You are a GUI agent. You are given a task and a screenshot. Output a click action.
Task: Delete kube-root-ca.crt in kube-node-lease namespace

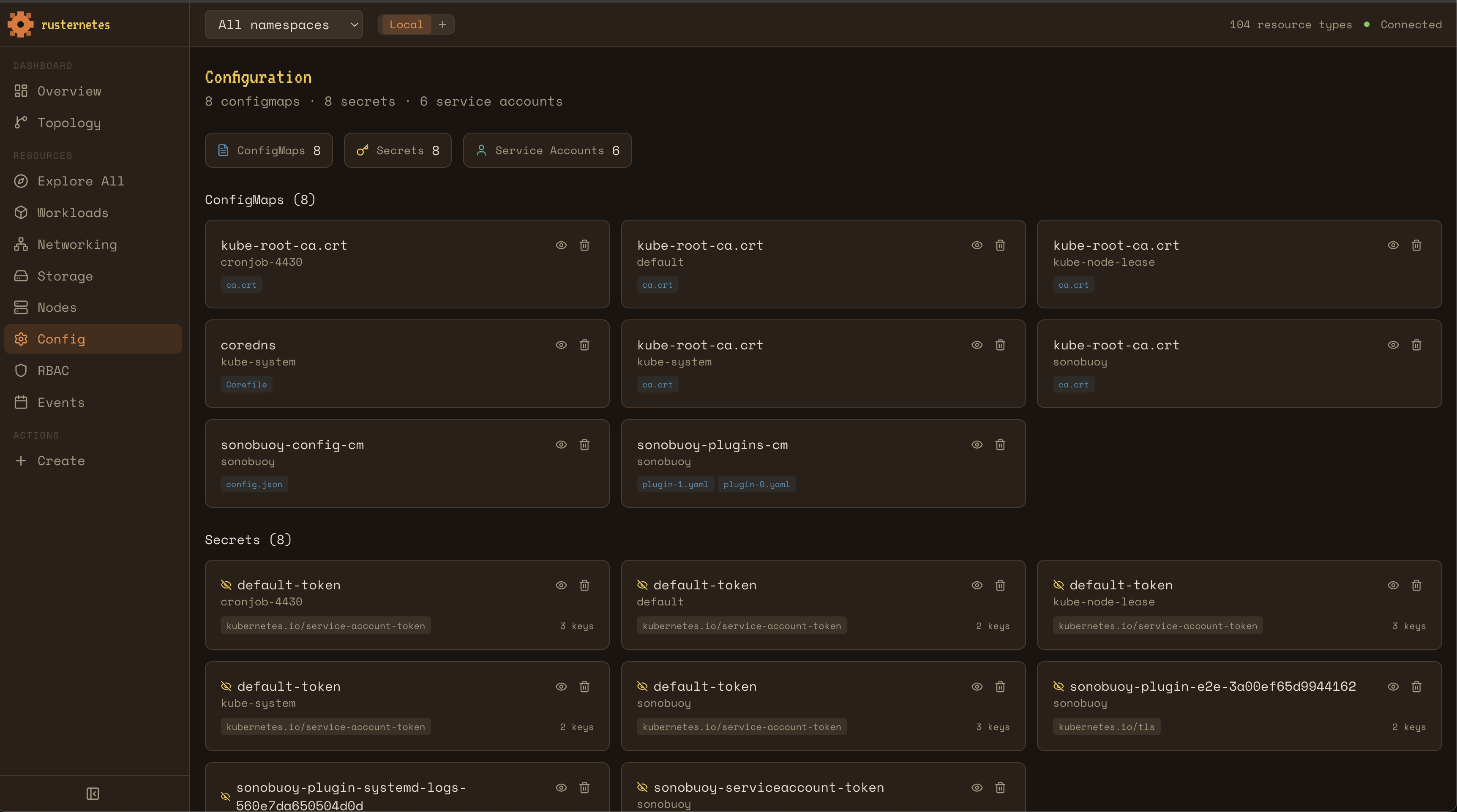1416,245
